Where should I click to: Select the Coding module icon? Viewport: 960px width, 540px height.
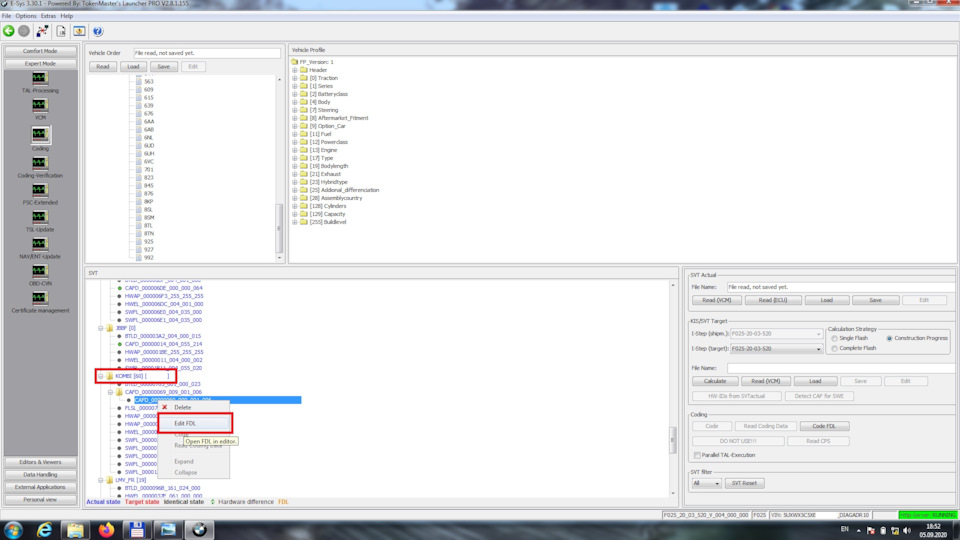[x=40, y=134]
